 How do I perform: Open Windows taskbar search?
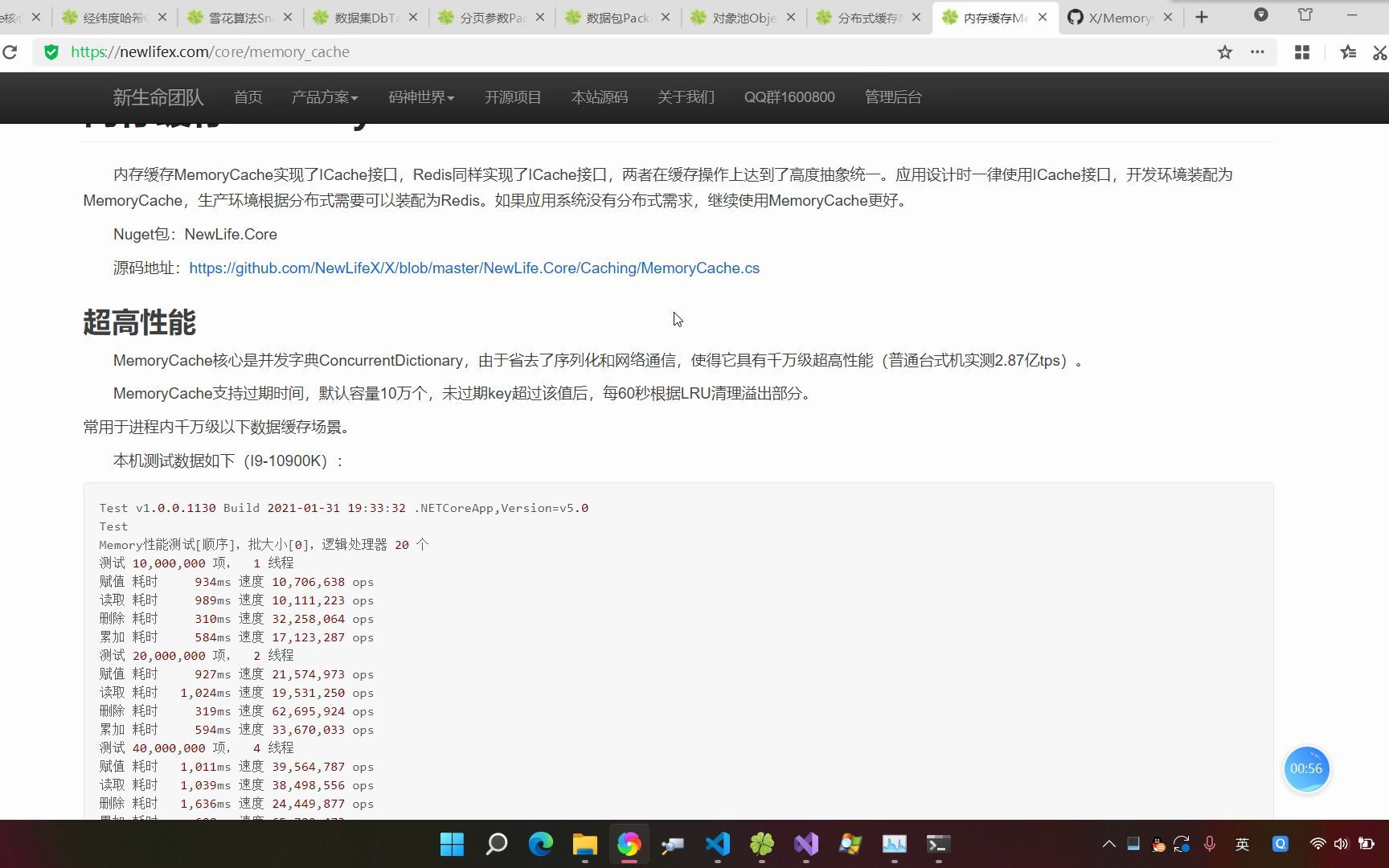(497, 844)
